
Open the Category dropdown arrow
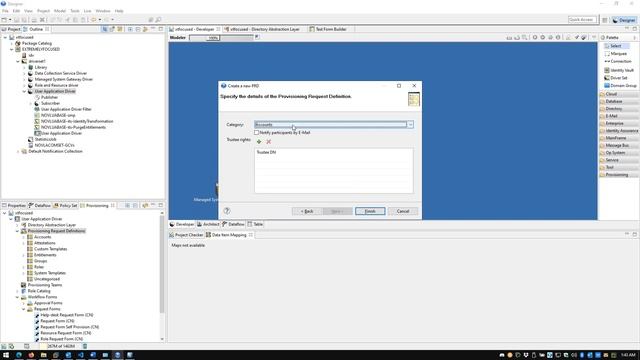pos(410,125)
